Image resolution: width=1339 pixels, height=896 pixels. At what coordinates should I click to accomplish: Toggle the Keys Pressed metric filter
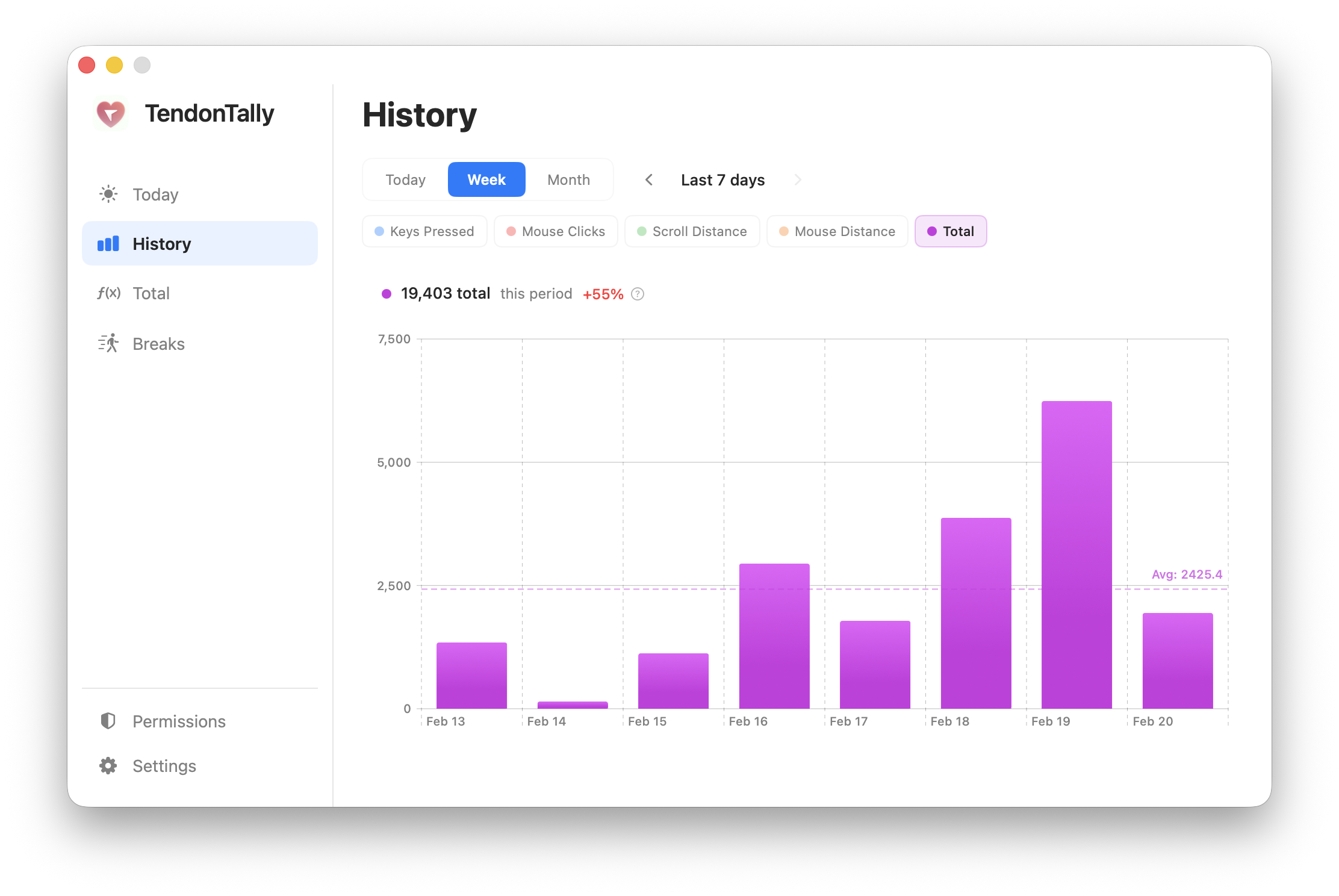424,231
